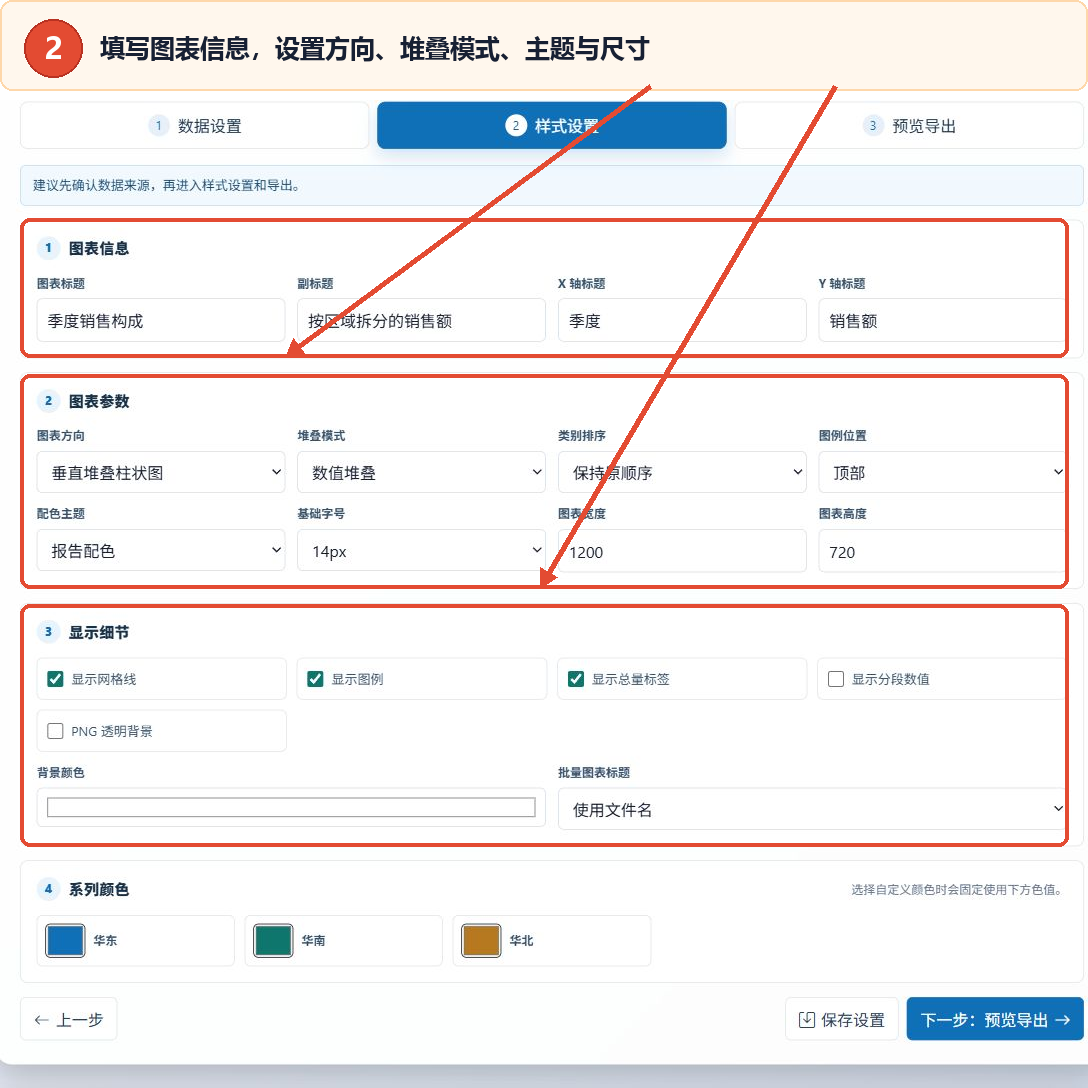Viewport: 1088px width, 1088px height.
Task: Go back with the 上一步 button
Action: point(69,1019)
